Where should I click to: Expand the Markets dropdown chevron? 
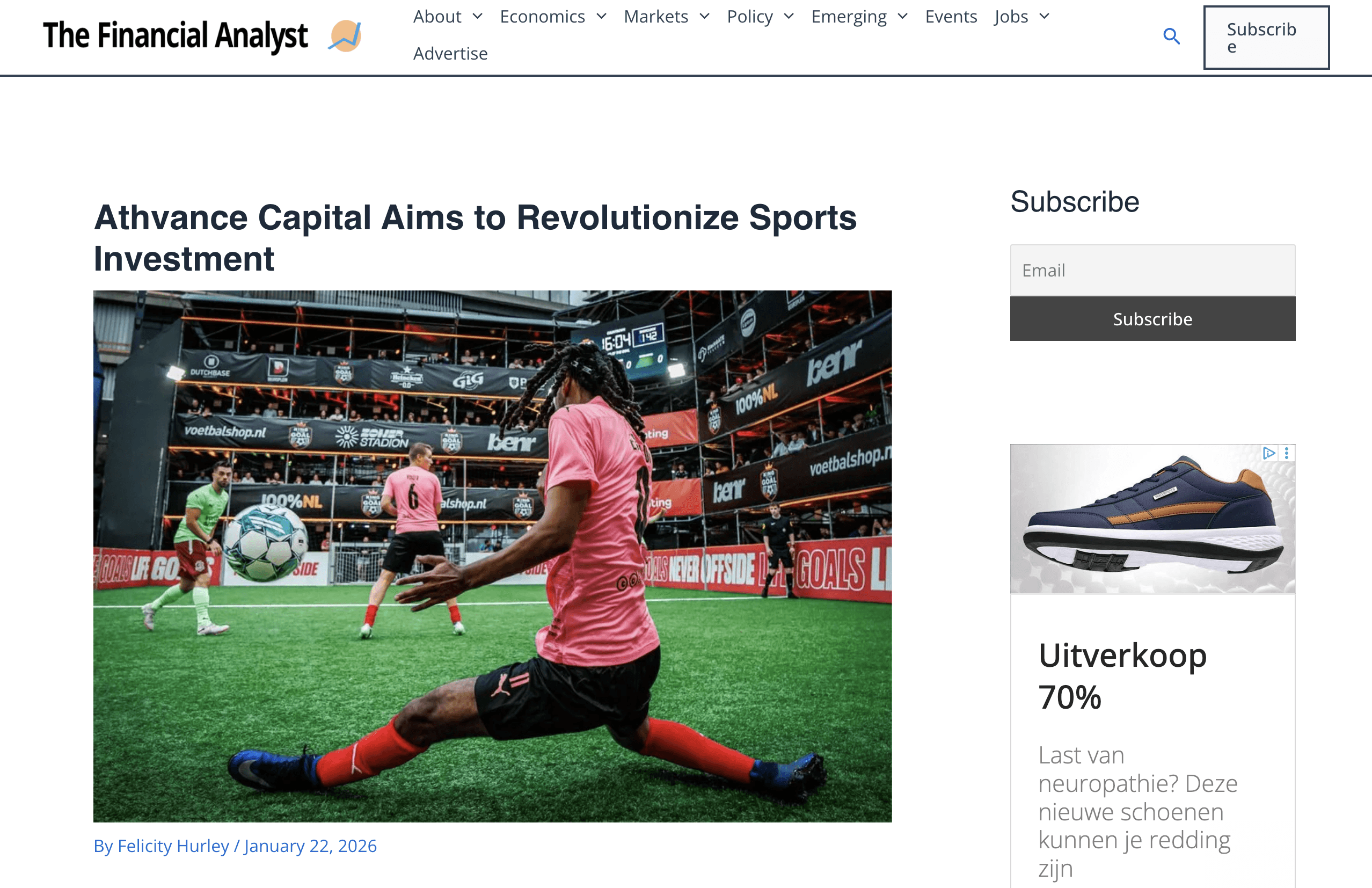point(704,17)
